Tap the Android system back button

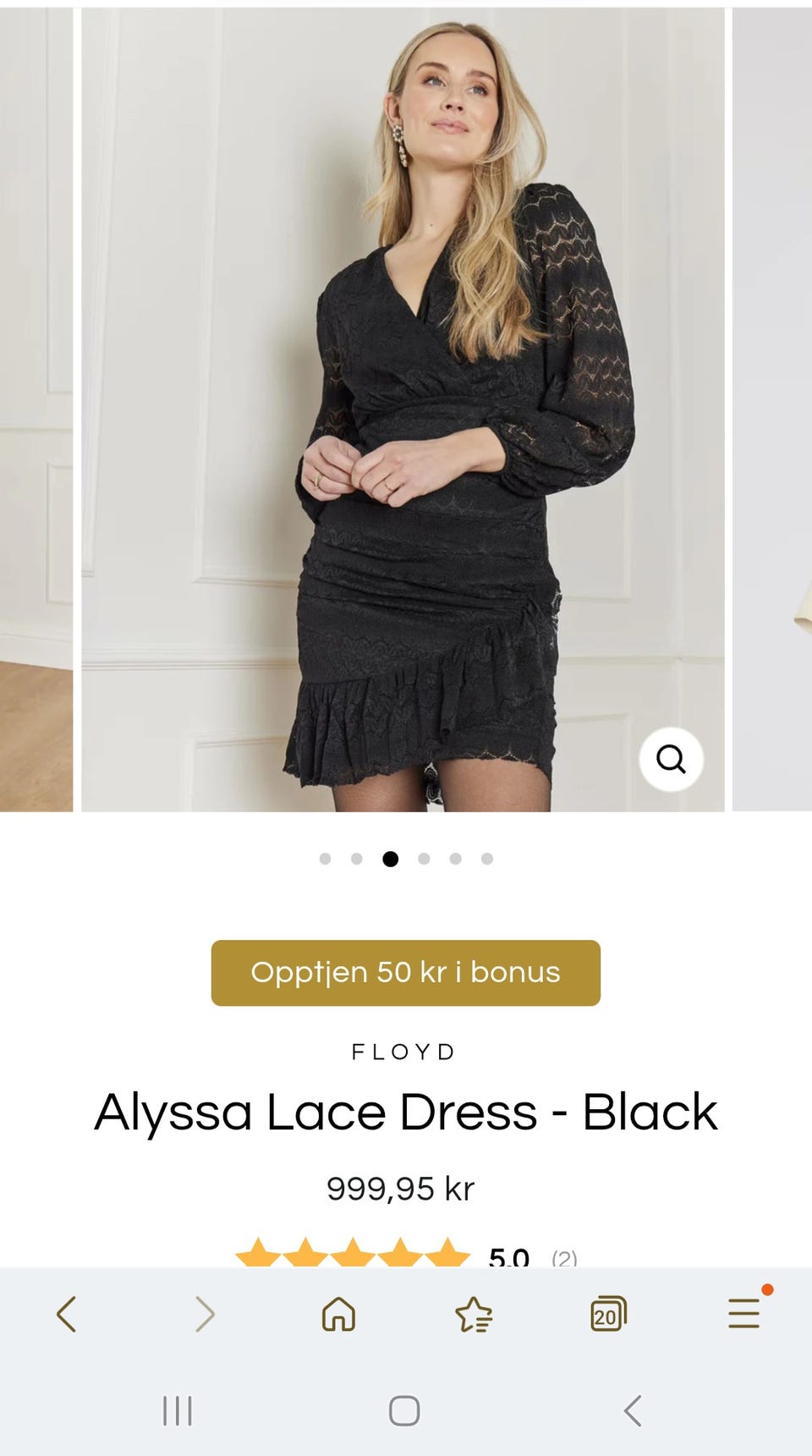tap(633, 1410)
